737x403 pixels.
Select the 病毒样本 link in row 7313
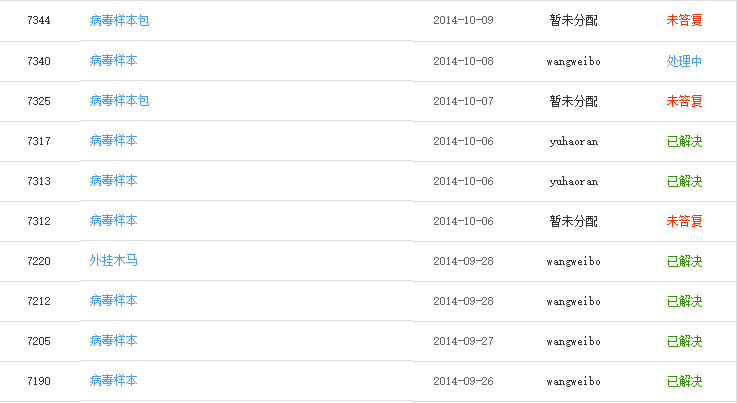tap(113, 180)
